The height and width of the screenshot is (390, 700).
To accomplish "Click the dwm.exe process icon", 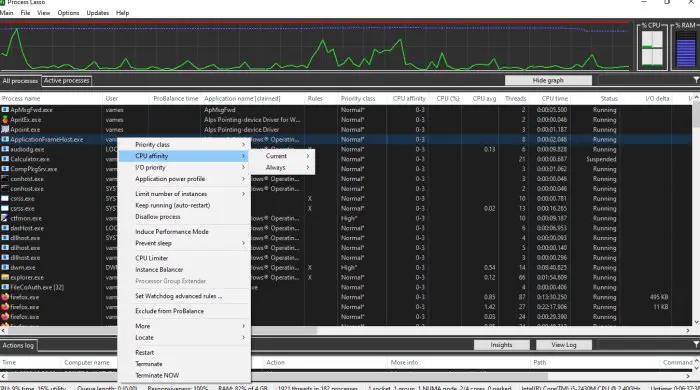I will pos(5,267).
